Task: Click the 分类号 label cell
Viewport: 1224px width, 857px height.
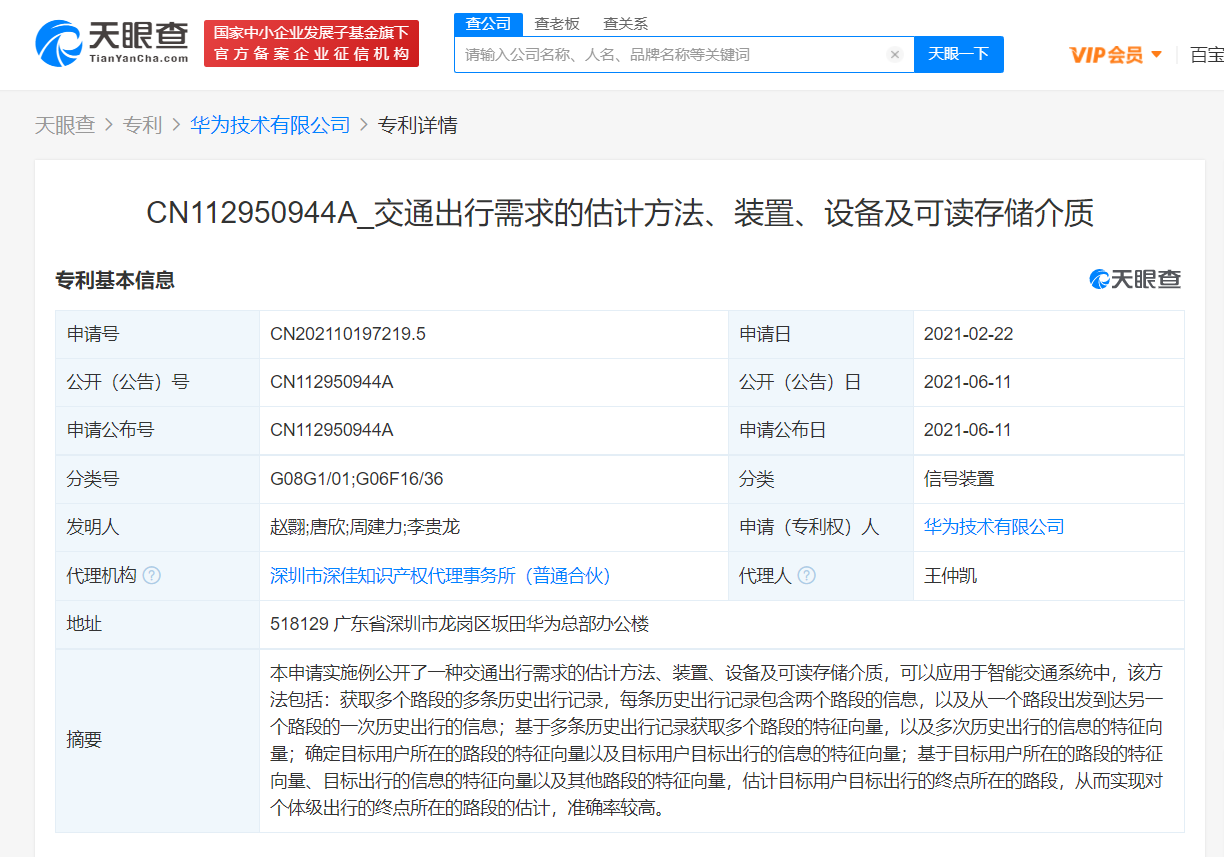Action: (157, 479)
